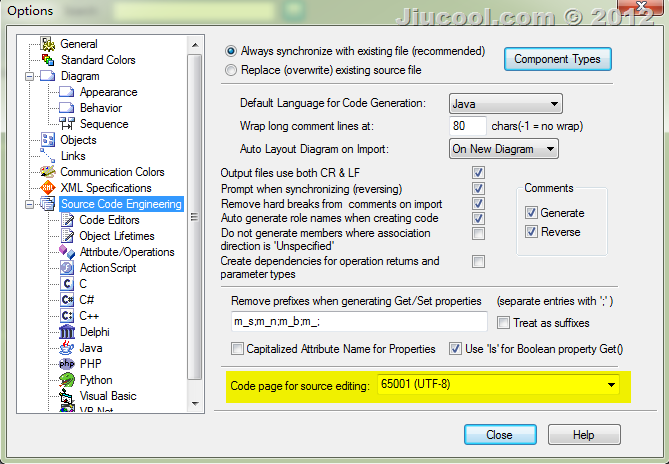The width and height of the screenshot is (669, 464).
Task: Click the Component Types button
Action: tap(557, 59)
